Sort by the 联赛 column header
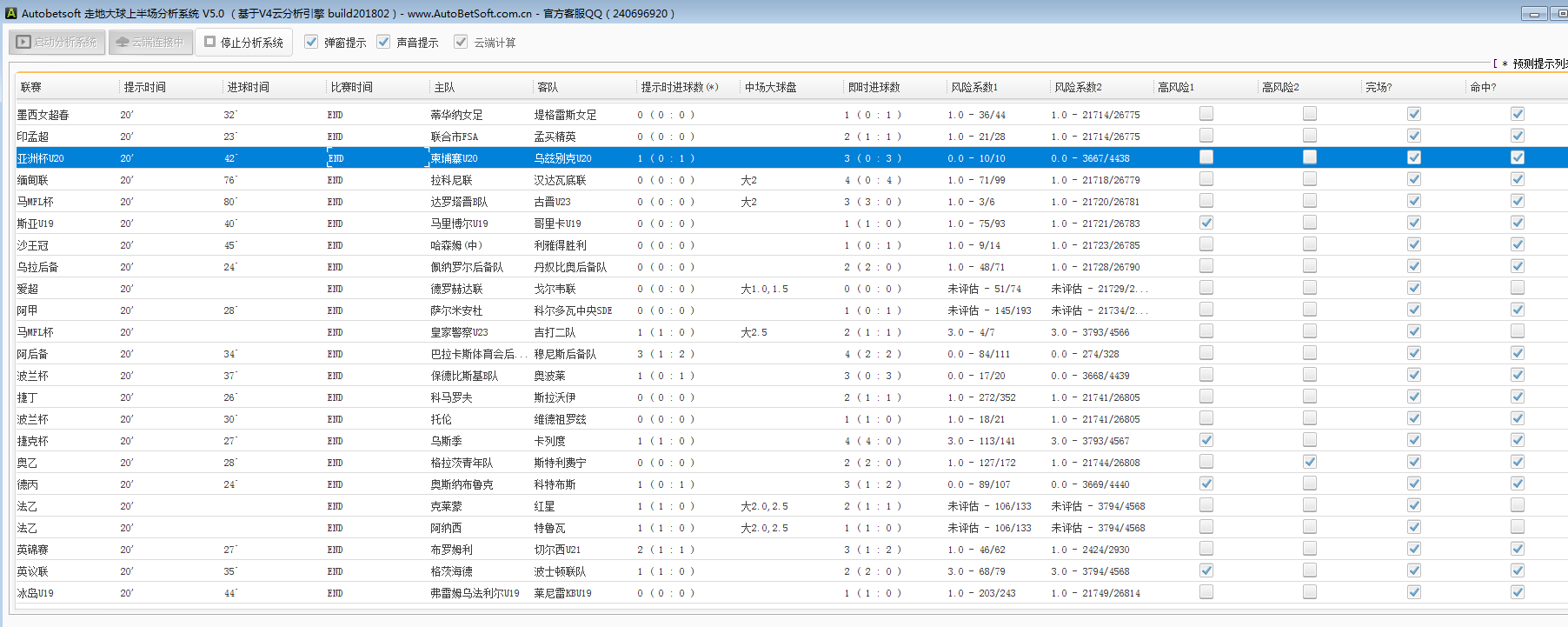Image resolution: width=1568 pixels, height=627 pixels. point(31,87)
